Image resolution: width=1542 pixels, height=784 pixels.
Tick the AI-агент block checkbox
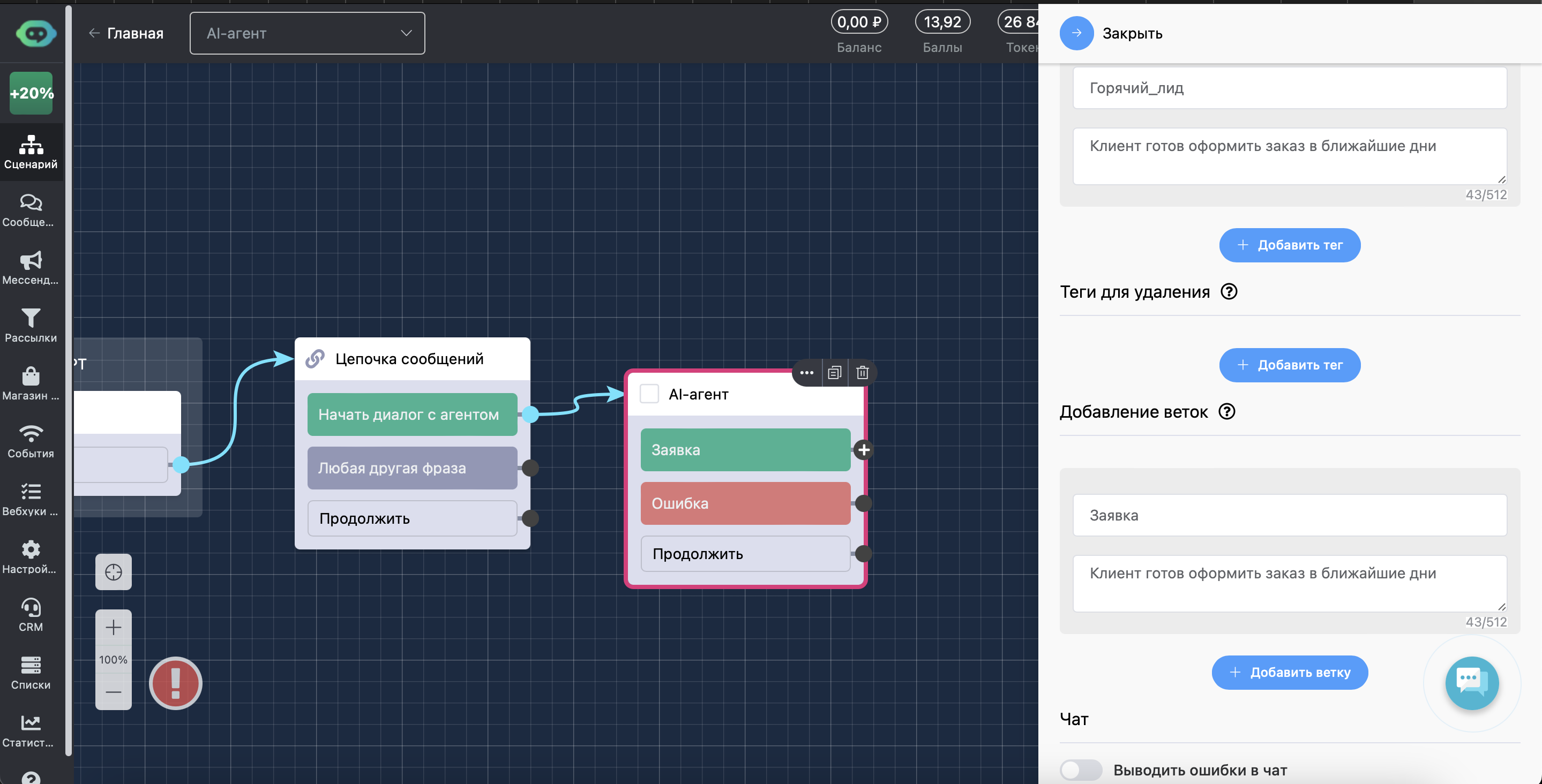pyautogui.click(x=649, y=394)
